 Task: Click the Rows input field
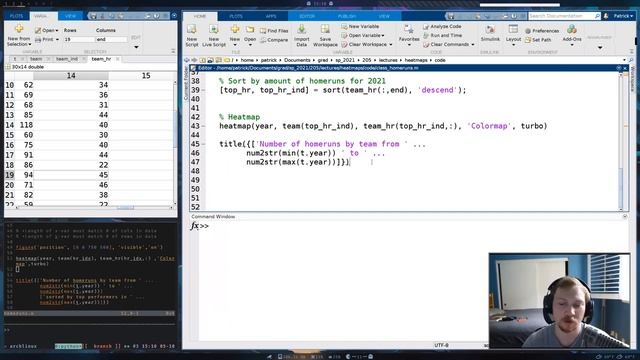tap(79, 40)
